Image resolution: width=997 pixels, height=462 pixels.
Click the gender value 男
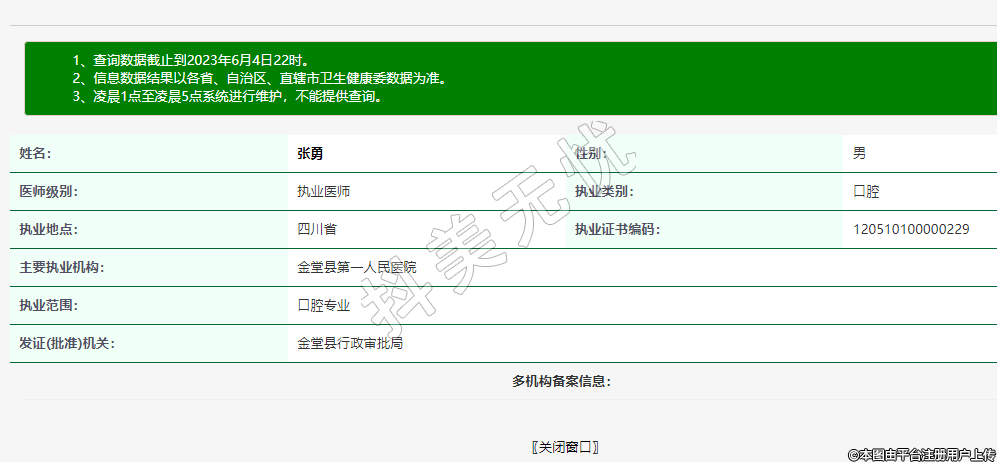(x=859, y=154)
